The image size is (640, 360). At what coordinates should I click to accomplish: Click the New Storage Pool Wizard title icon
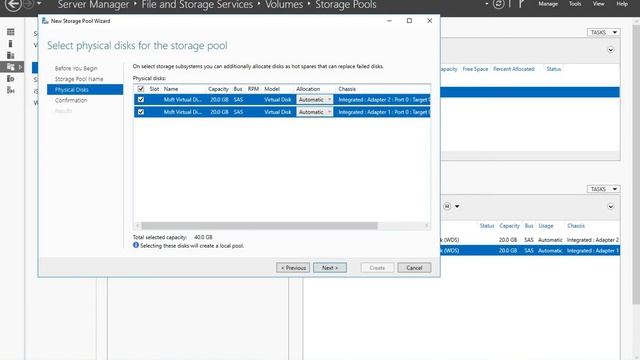pyautogui.click(x=45, y=21)
